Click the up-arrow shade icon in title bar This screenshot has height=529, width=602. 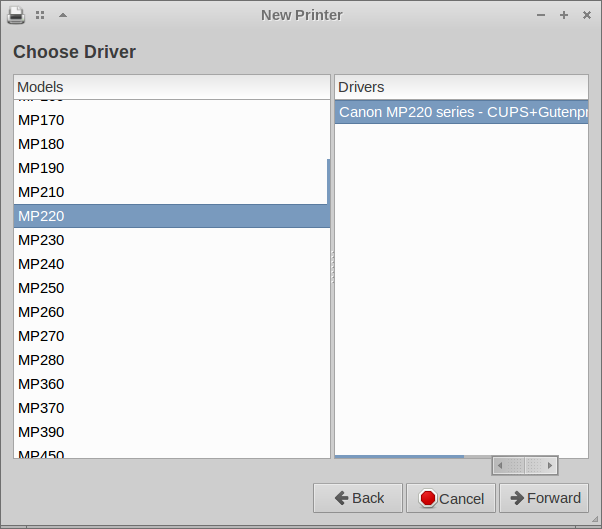[63, 15]
